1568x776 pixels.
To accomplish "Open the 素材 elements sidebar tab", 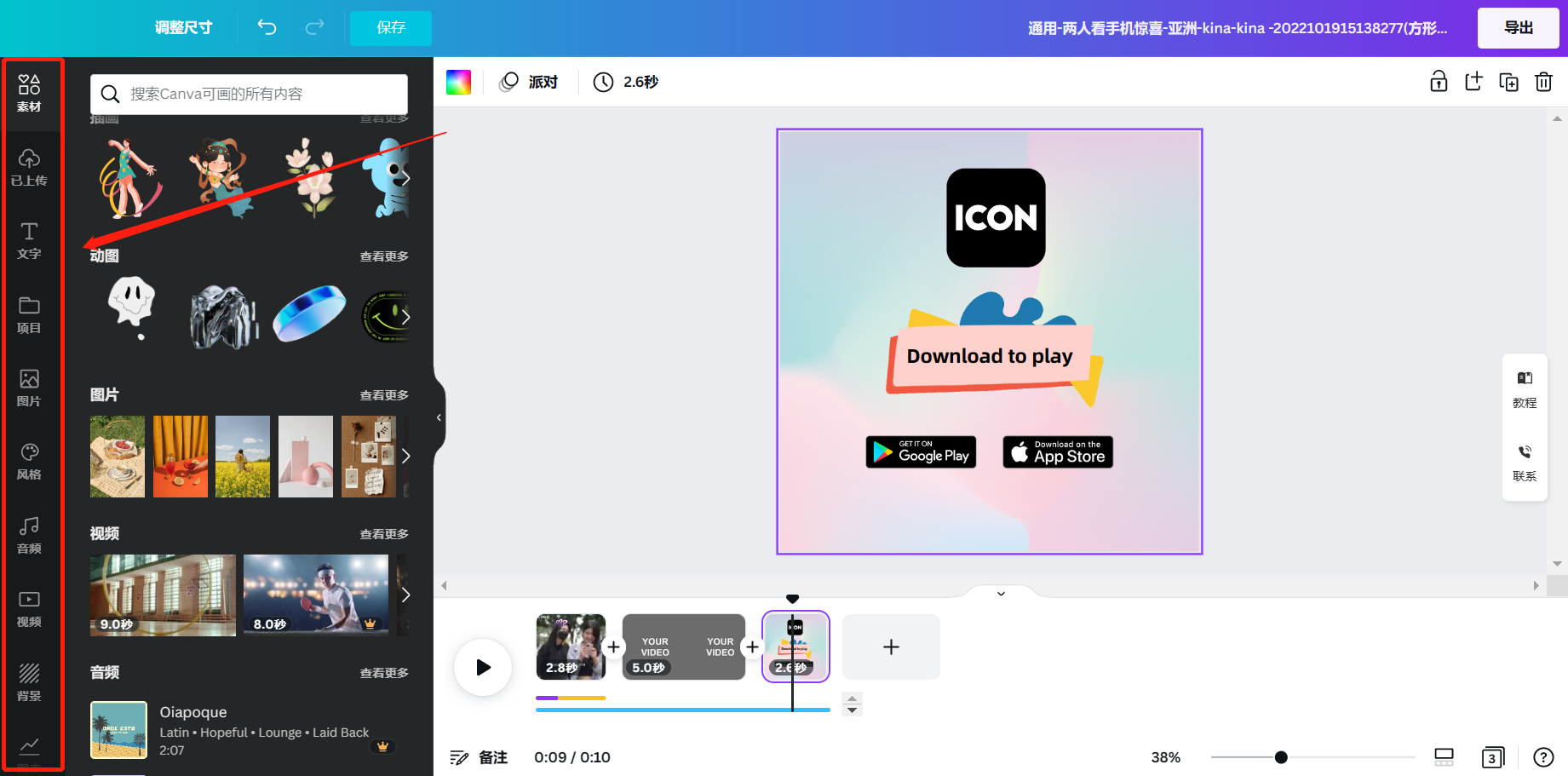I will point(29,94).
